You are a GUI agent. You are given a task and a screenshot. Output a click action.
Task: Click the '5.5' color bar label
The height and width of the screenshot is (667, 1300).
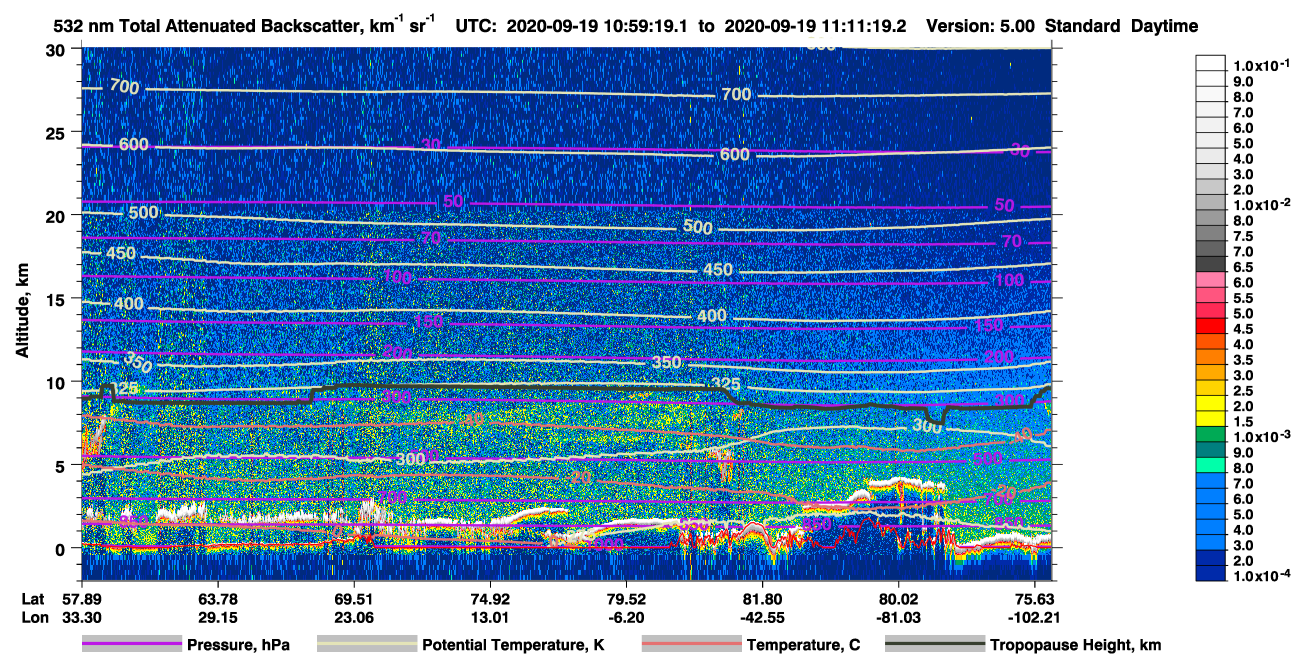pos(1244,298)
